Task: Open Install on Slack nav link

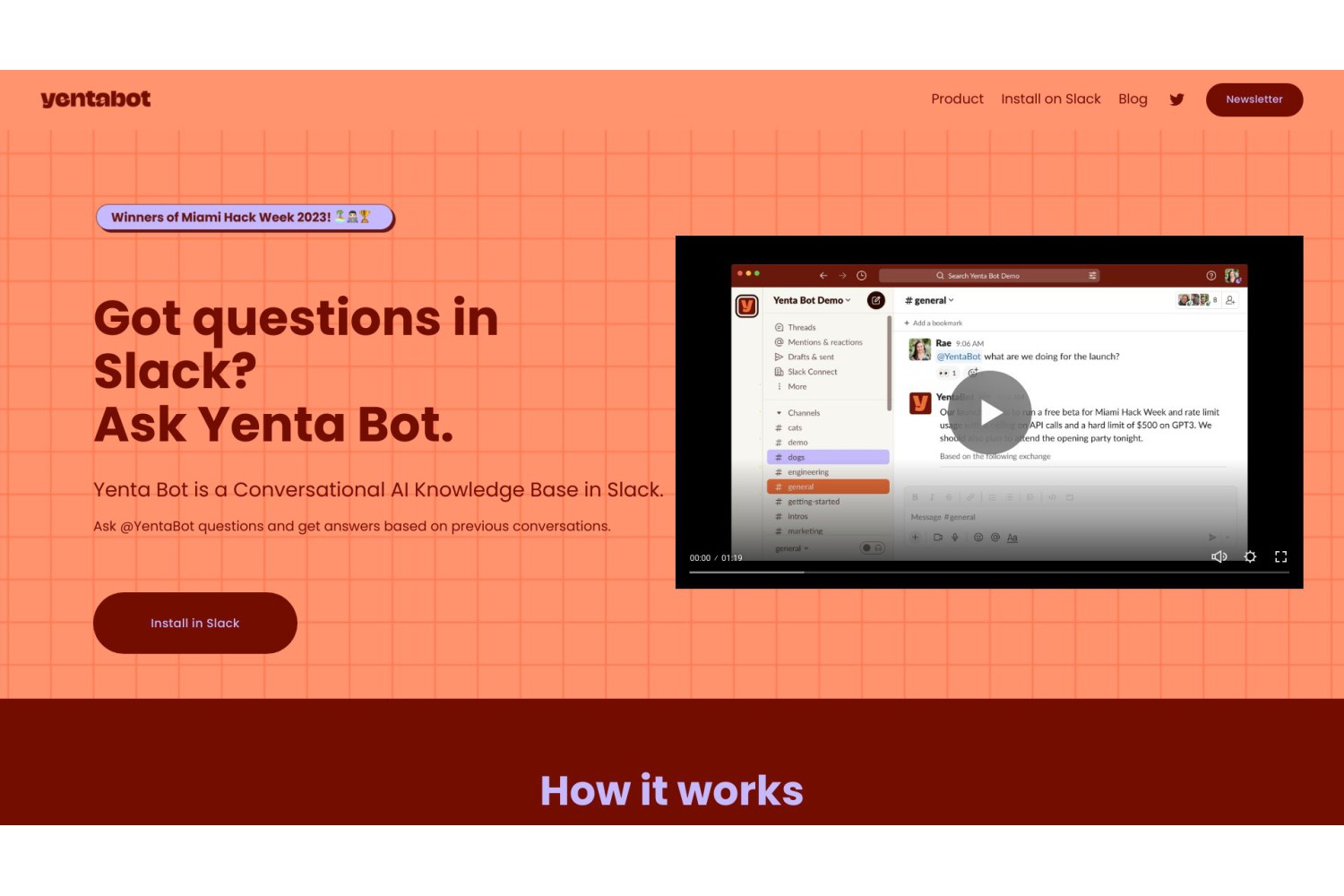Action: [x=1051, y=99]
